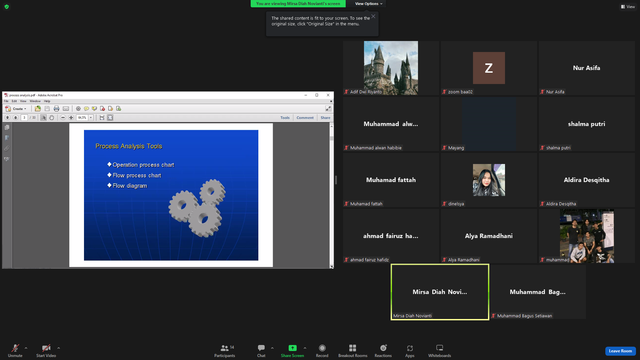Select Aldira Desqitha's participant tile
This screenshot has width=640, height=360.
point(587,180)
